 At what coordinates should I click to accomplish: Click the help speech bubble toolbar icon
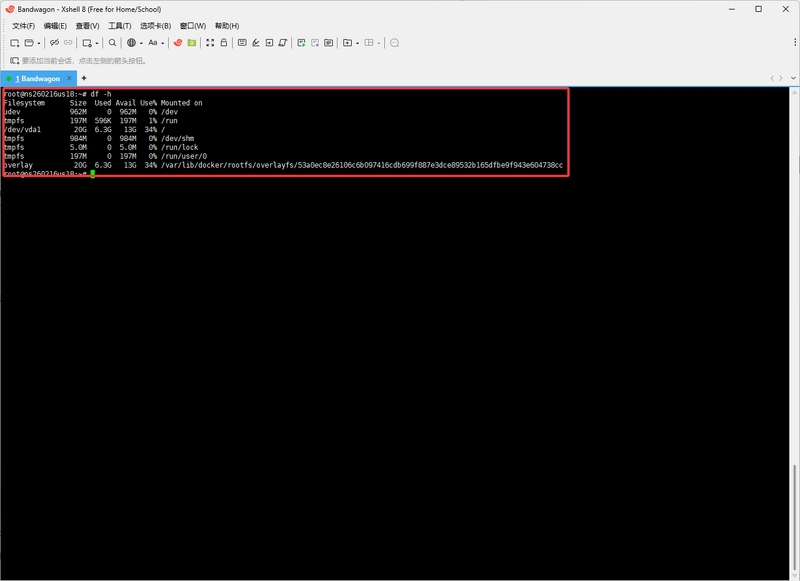pos(394,43)
